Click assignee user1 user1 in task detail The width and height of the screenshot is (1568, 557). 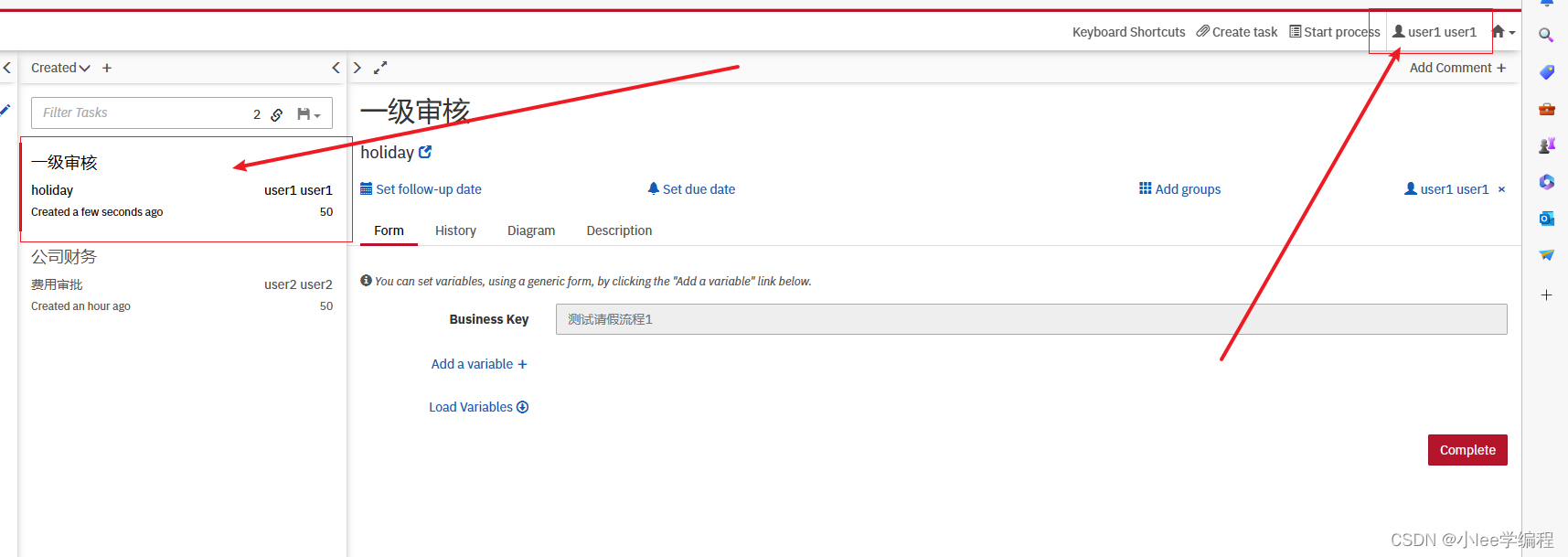[1446, 189]
